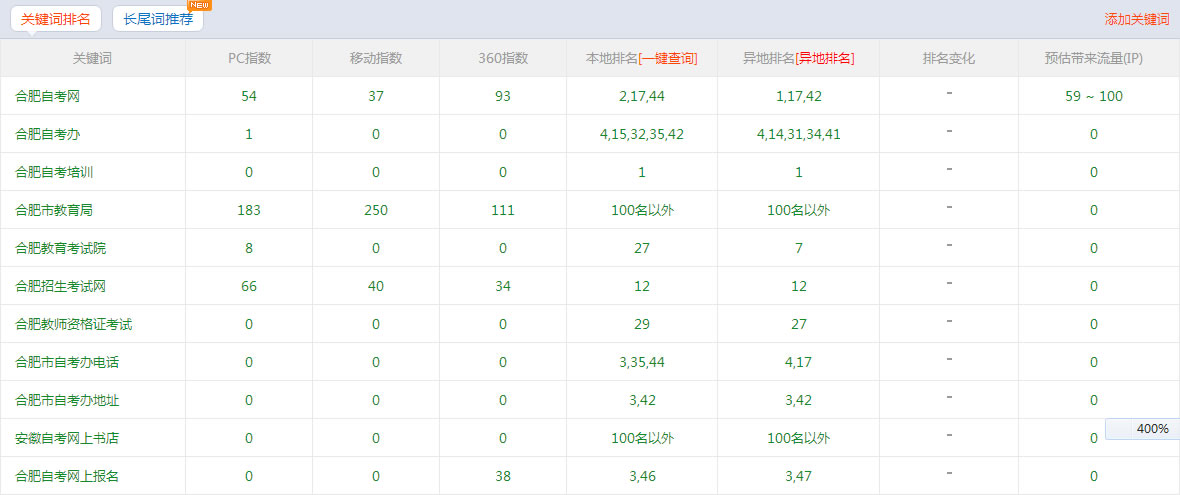This screenshot has width=1180, height=495.
Task: Open the 长尾词推荐 tab
Action: (158, 19)
